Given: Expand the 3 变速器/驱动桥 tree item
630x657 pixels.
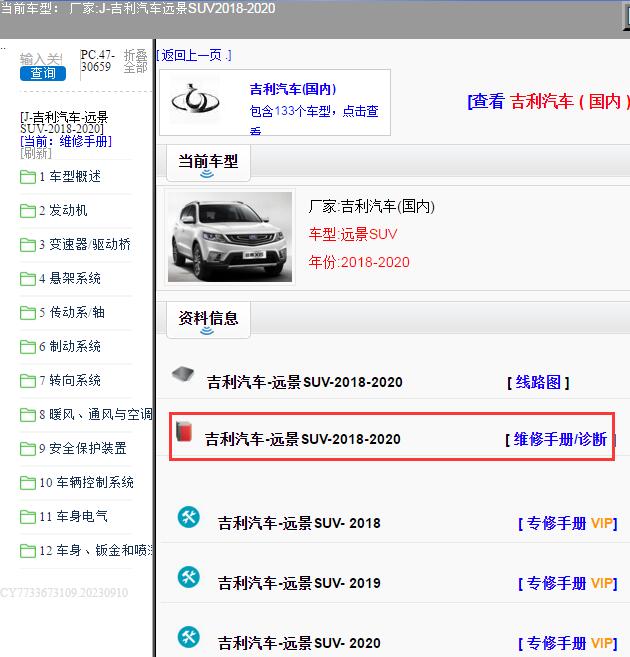Looking at the screenshot, I should point(85,245).
